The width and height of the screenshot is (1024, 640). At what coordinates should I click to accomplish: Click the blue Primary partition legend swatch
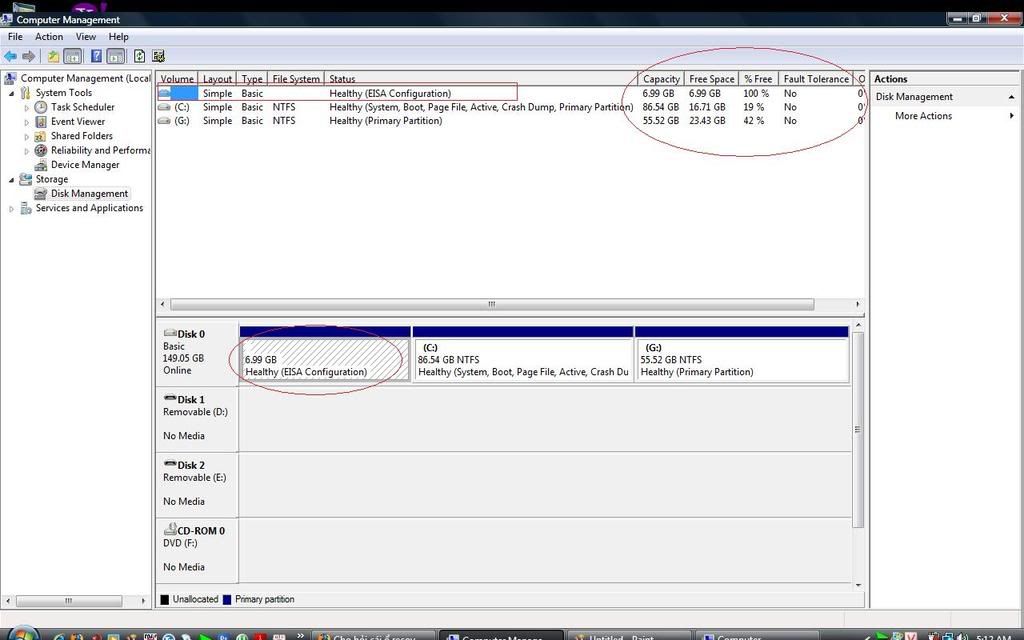[227, 600]
